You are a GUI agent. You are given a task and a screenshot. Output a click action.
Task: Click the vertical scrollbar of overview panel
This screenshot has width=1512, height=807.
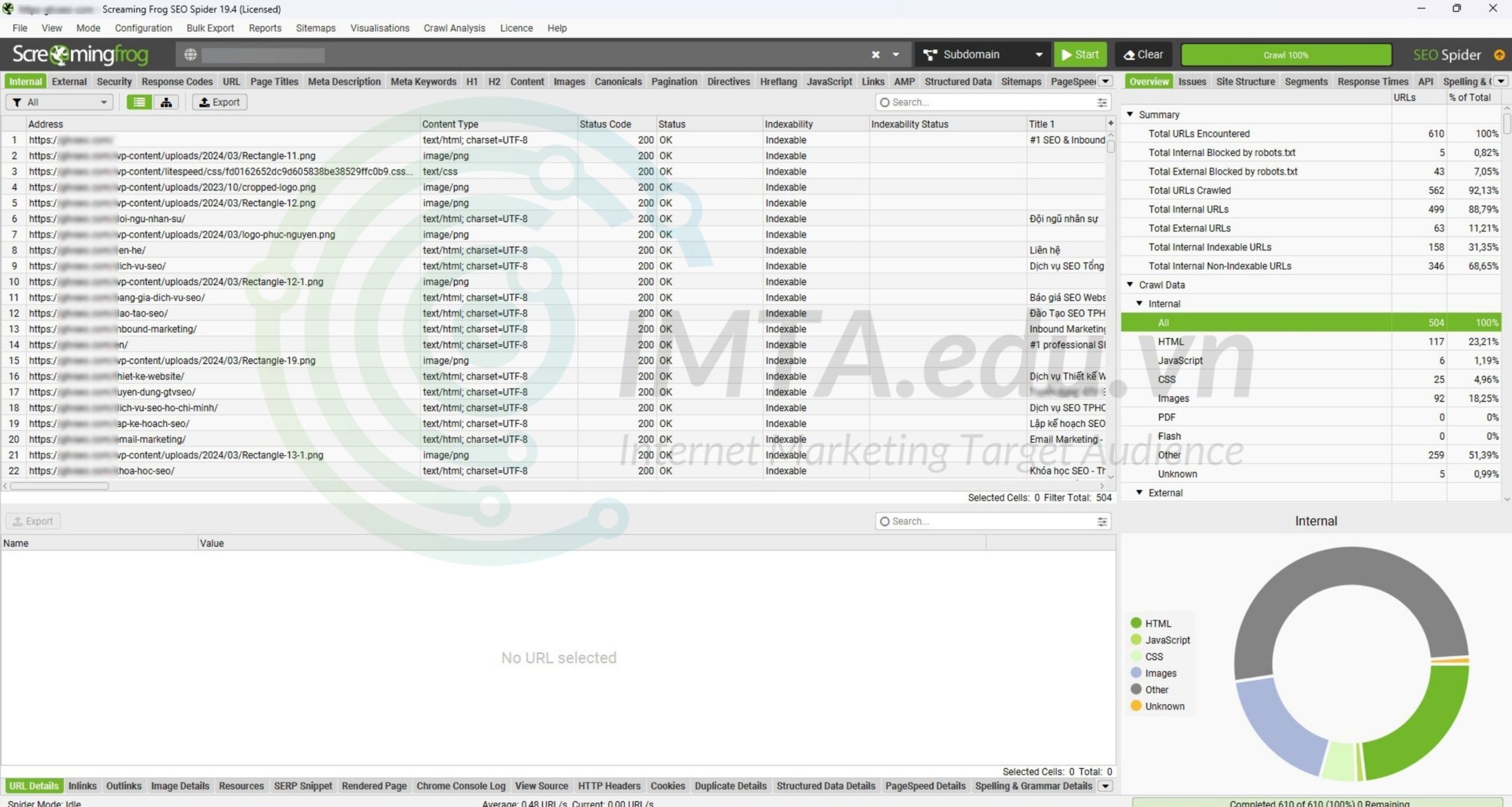coord(1507,123)
